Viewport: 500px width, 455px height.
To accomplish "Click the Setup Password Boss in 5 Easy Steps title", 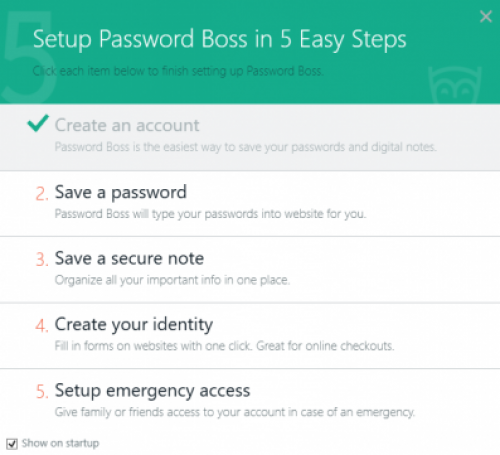I will 220,40.
